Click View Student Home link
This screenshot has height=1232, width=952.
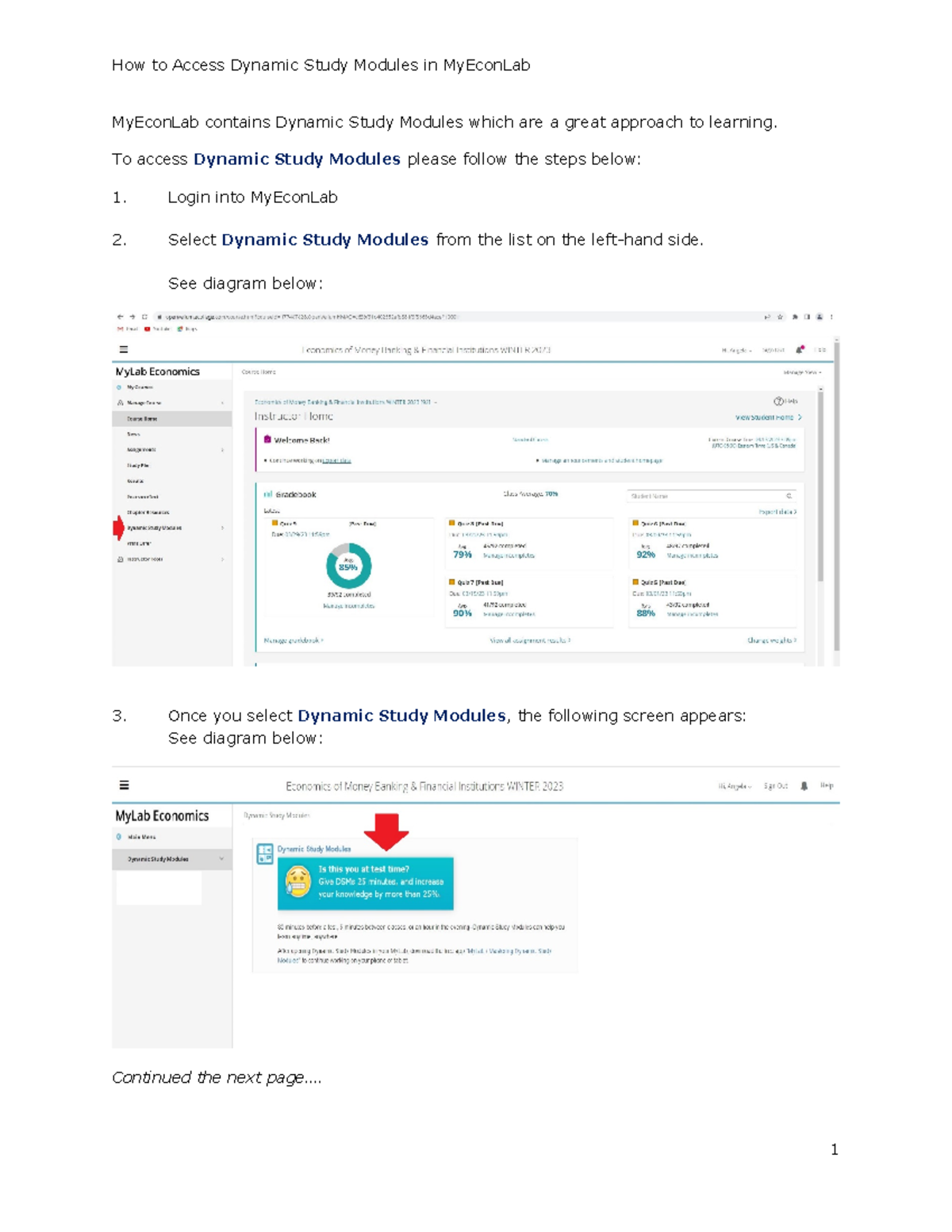(768, 417)
